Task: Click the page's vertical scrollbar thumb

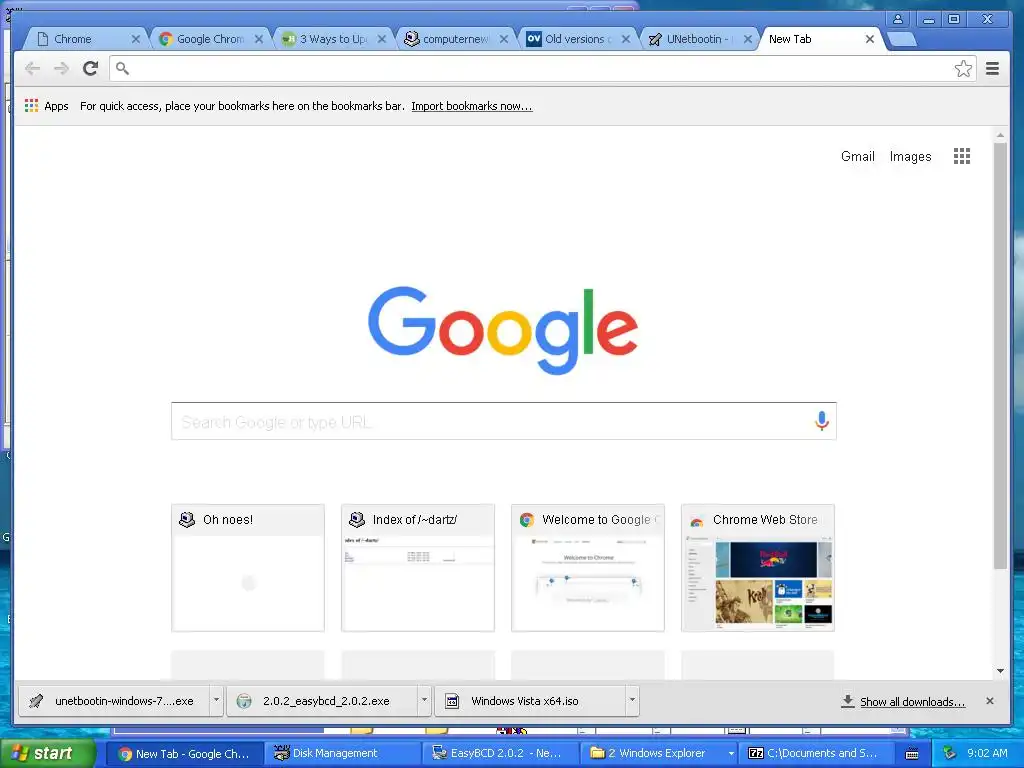Action: pyautogui.click(x=1000, y=356)
